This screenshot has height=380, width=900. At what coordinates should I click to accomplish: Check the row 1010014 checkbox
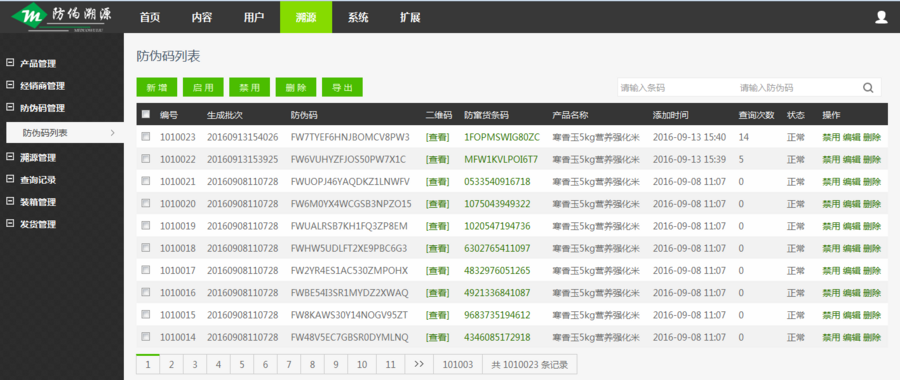click(x=146, y=336)
